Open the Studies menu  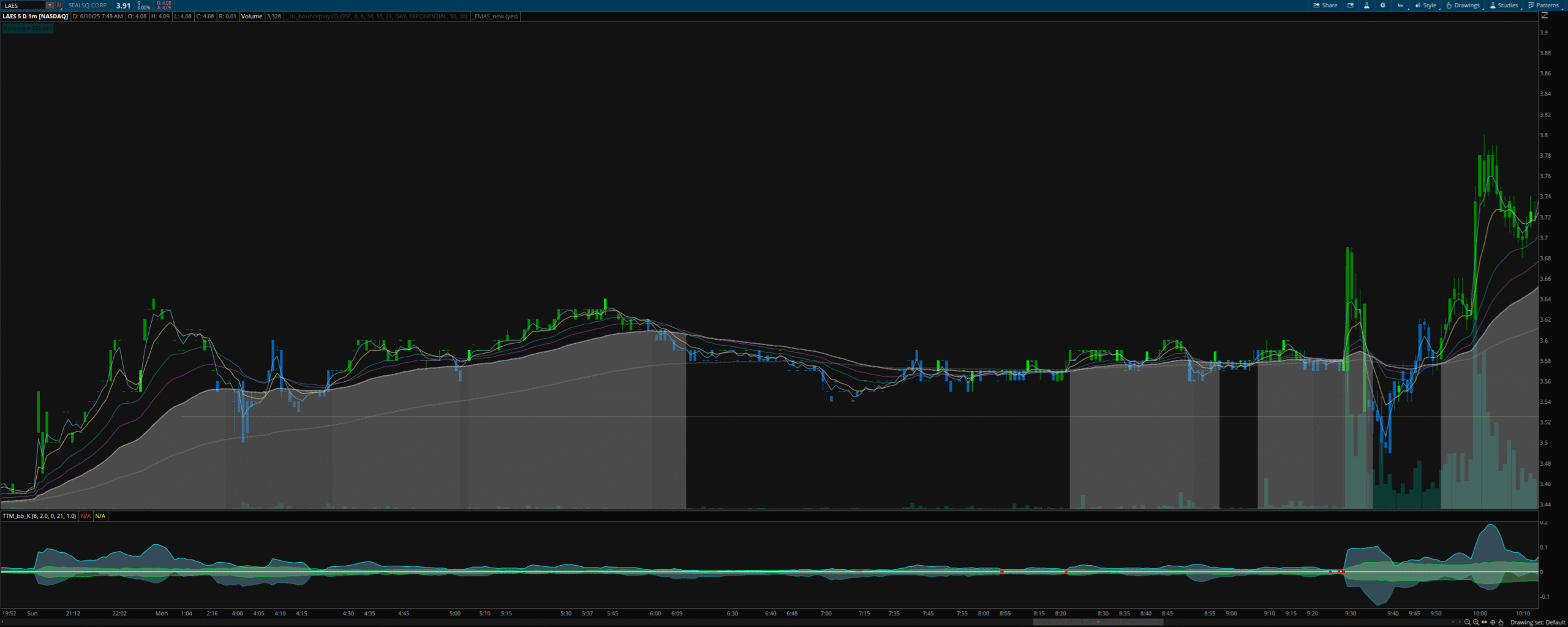[1503, 6]
